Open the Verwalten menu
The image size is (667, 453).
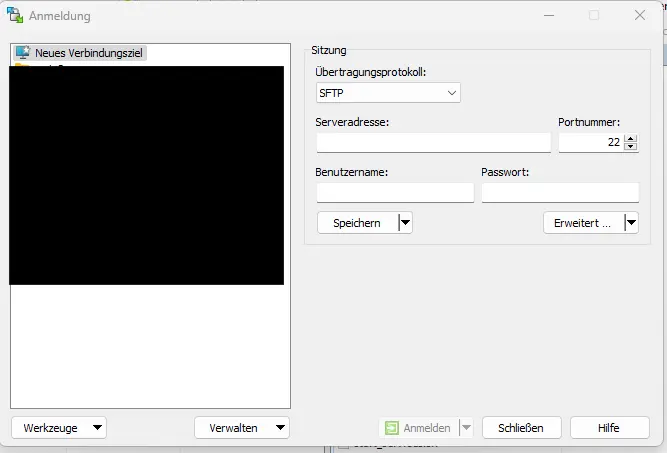coord(242,427)
